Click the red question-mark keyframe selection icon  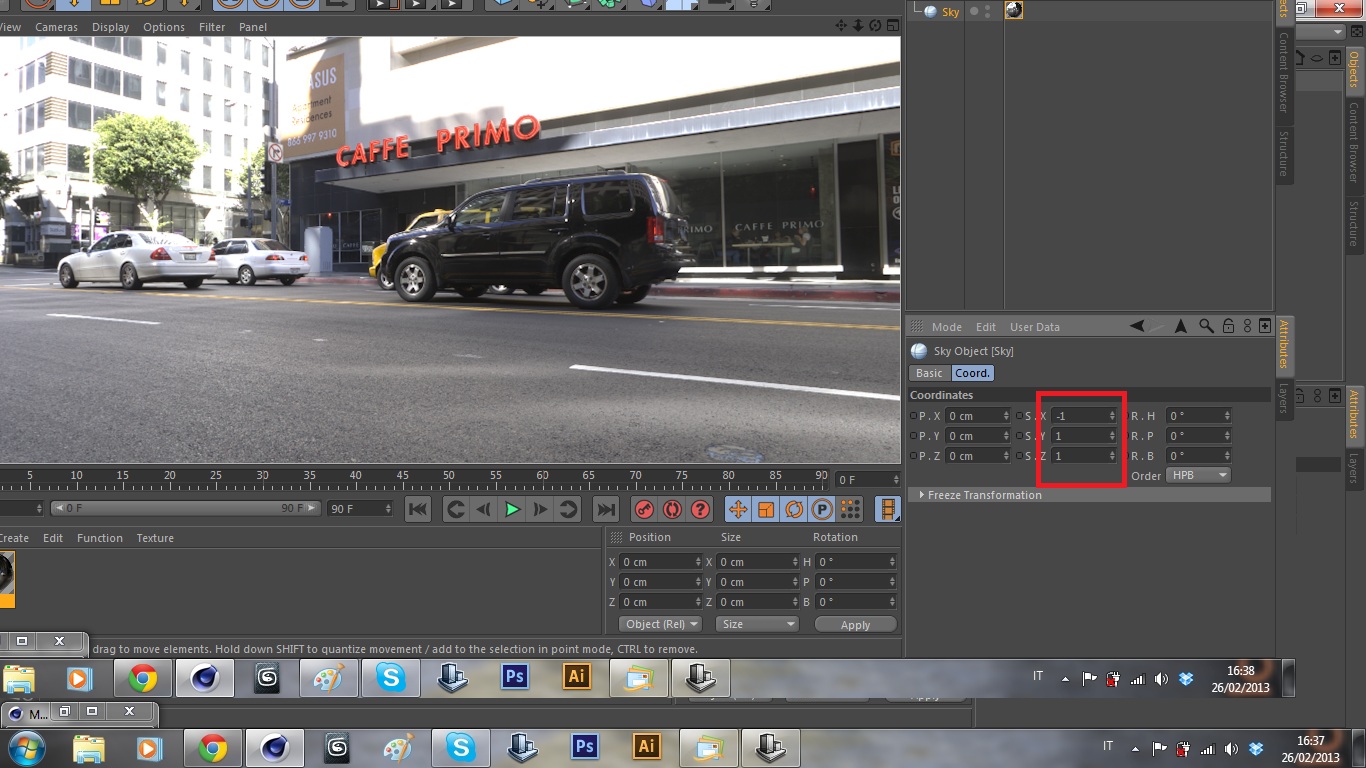point(700,509)
